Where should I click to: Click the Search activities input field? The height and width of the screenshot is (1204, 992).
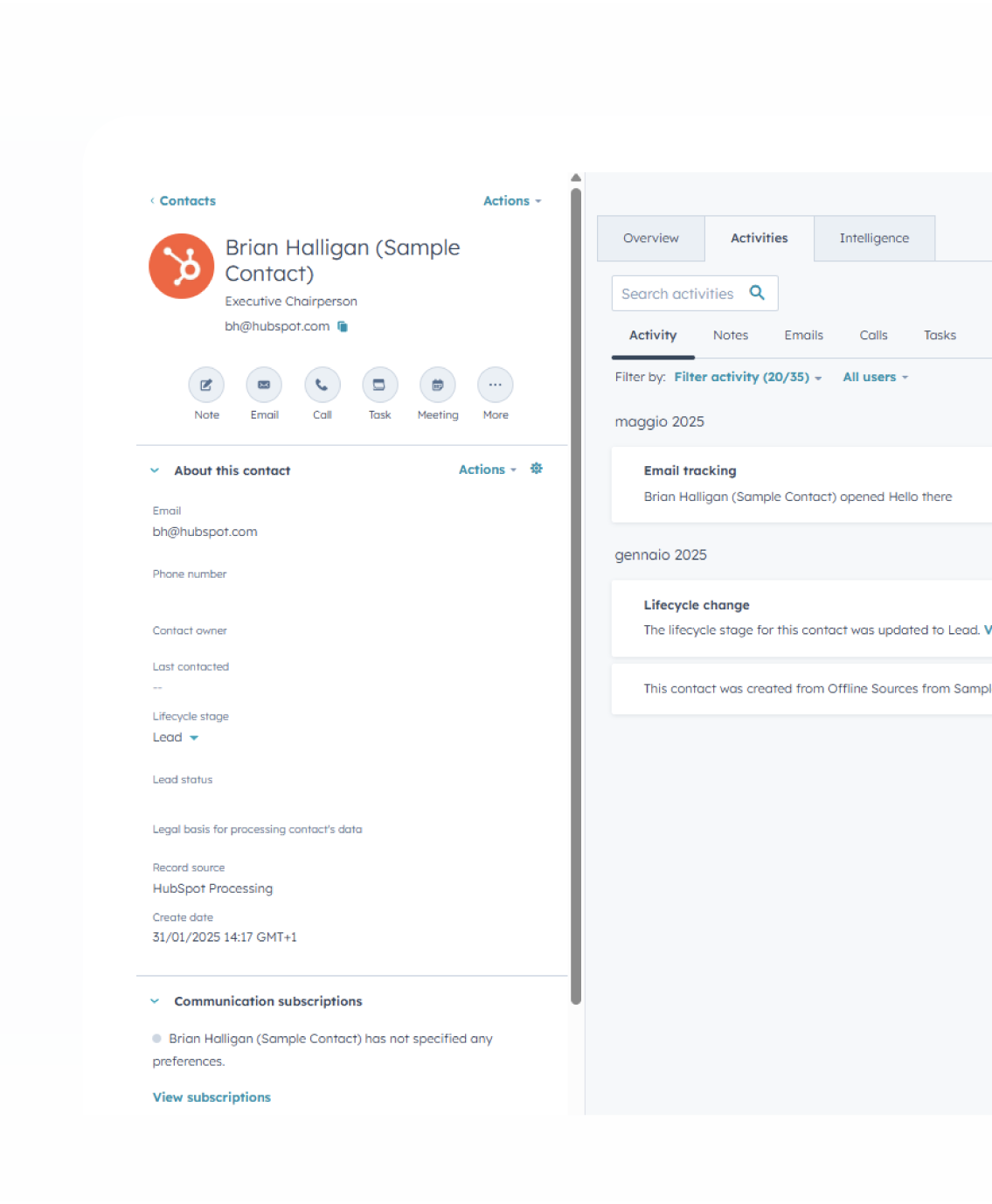coord(695,294)
